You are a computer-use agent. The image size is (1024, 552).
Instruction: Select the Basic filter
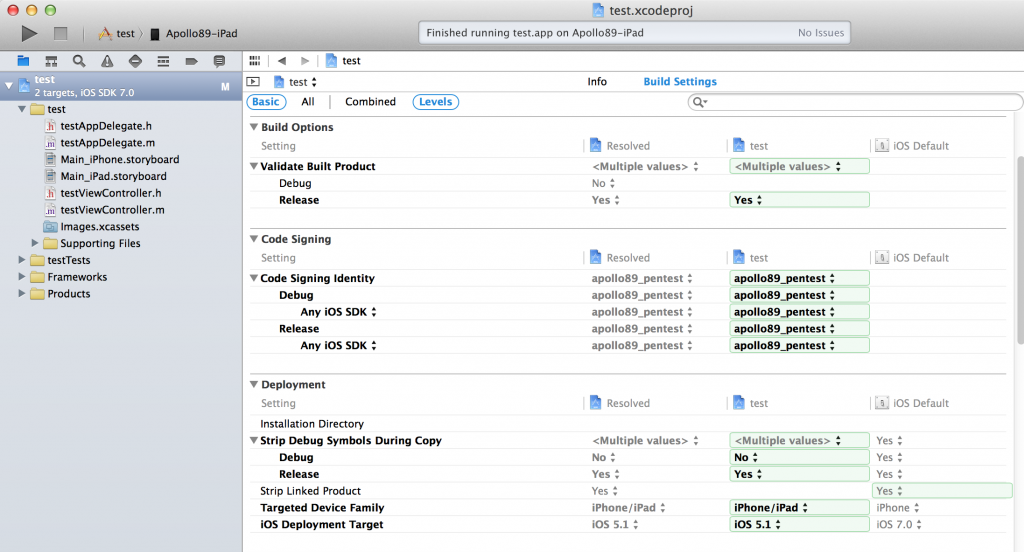point(266,101)
